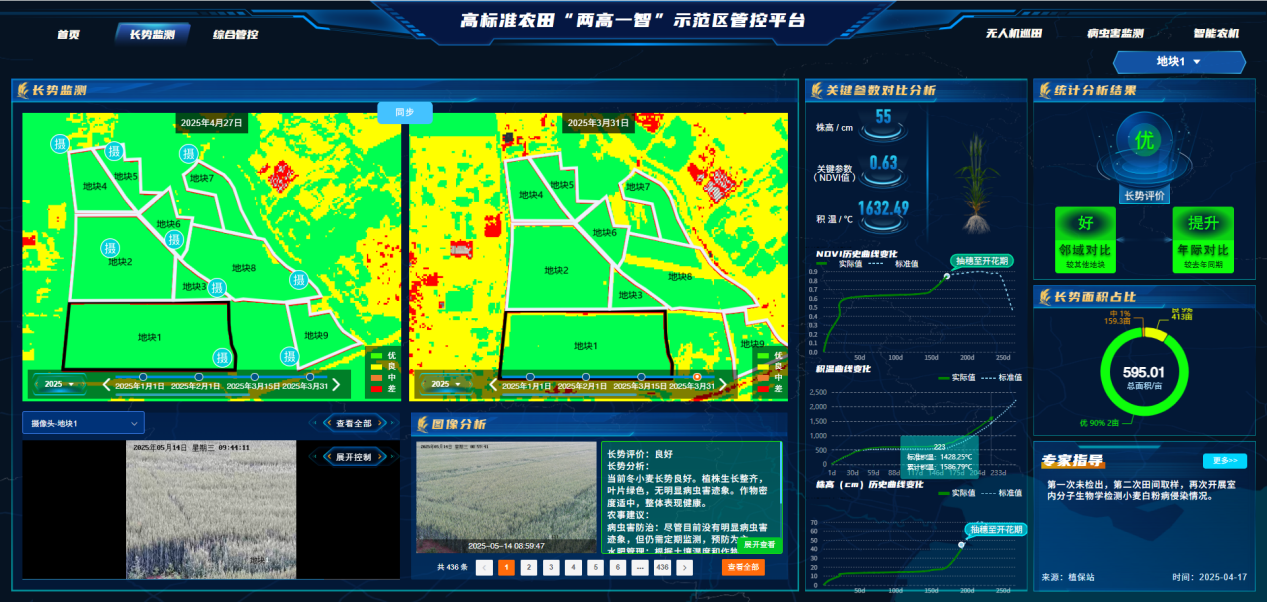The width and height of the screenshot is (1267, 602).
Task: Go to page 3 of image results
Action: tap(551, 567)
